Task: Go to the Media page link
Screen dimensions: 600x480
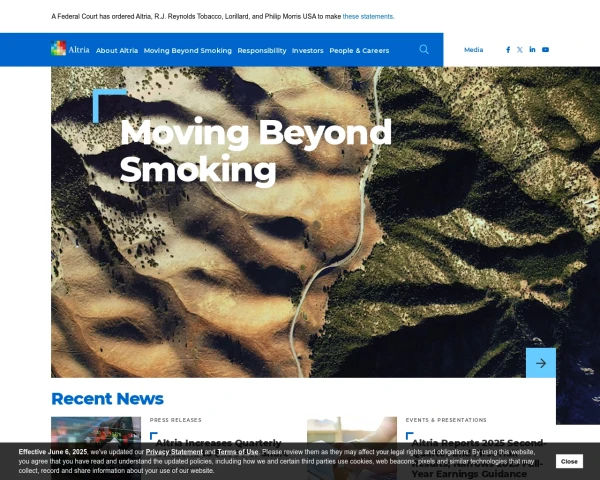Action: tap(473, 49)
